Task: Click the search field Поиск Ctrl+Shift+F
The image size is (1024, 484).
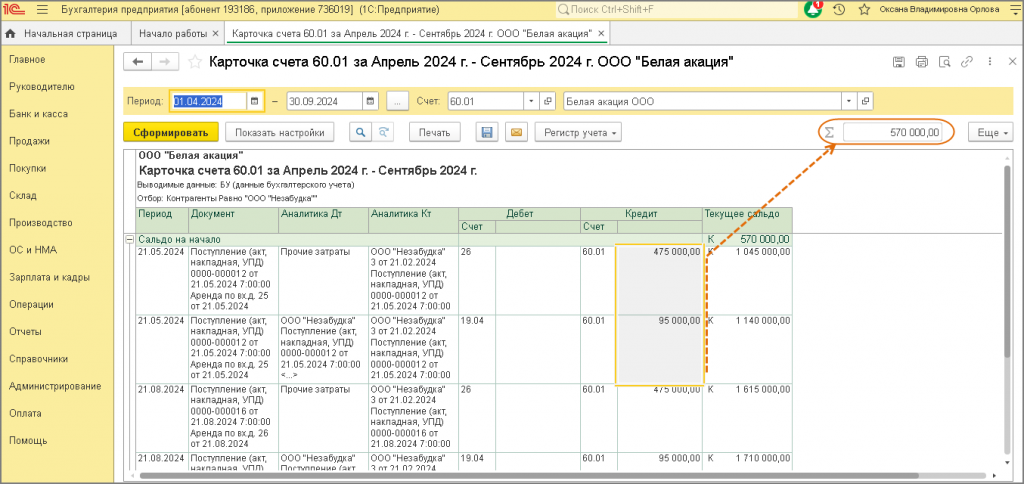Action: point(677,10)
